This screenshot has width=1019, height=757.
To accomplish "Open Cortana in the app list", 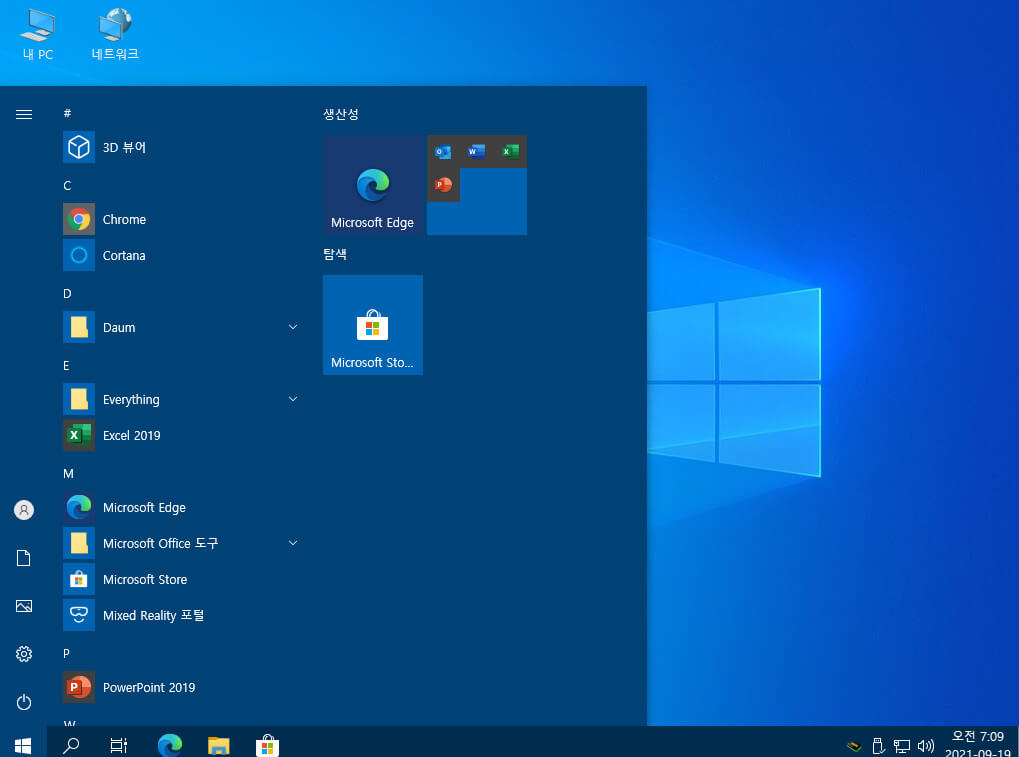I will [181, 255].
